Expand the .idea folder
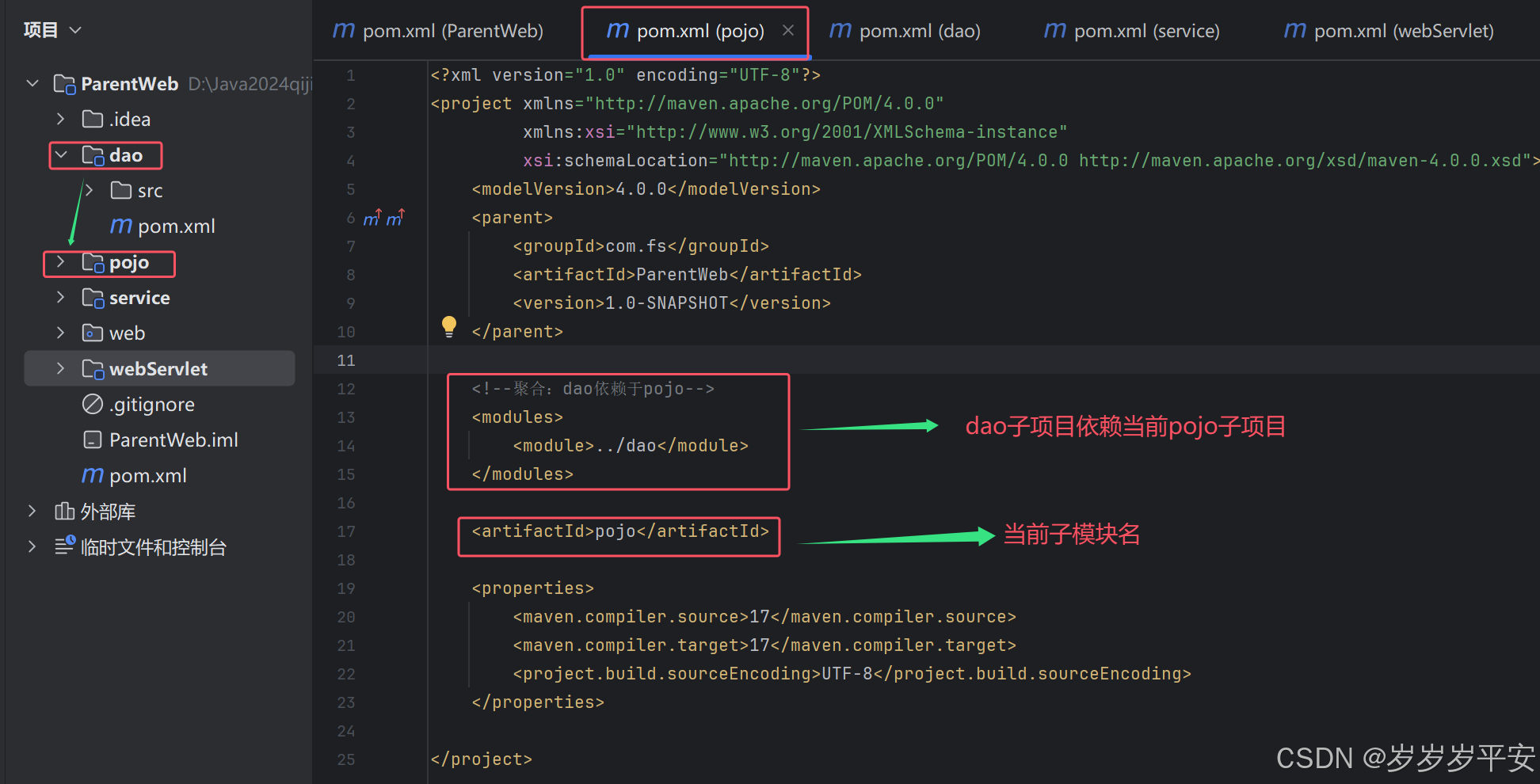The height and width of the screenshot is (784, 1540). click(x=61, y=119)
